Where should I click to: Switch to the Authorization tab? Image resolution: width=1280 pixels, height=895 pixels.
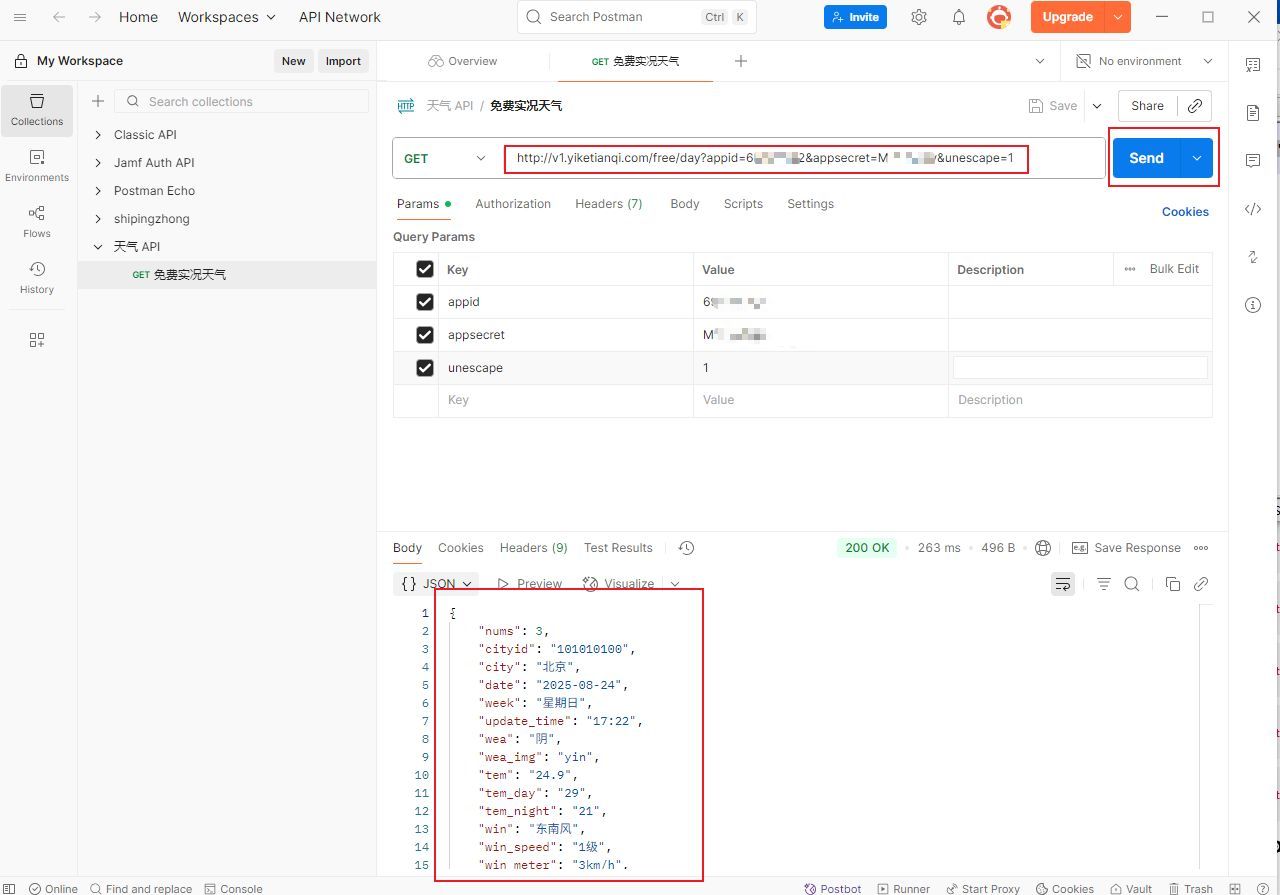513,204
